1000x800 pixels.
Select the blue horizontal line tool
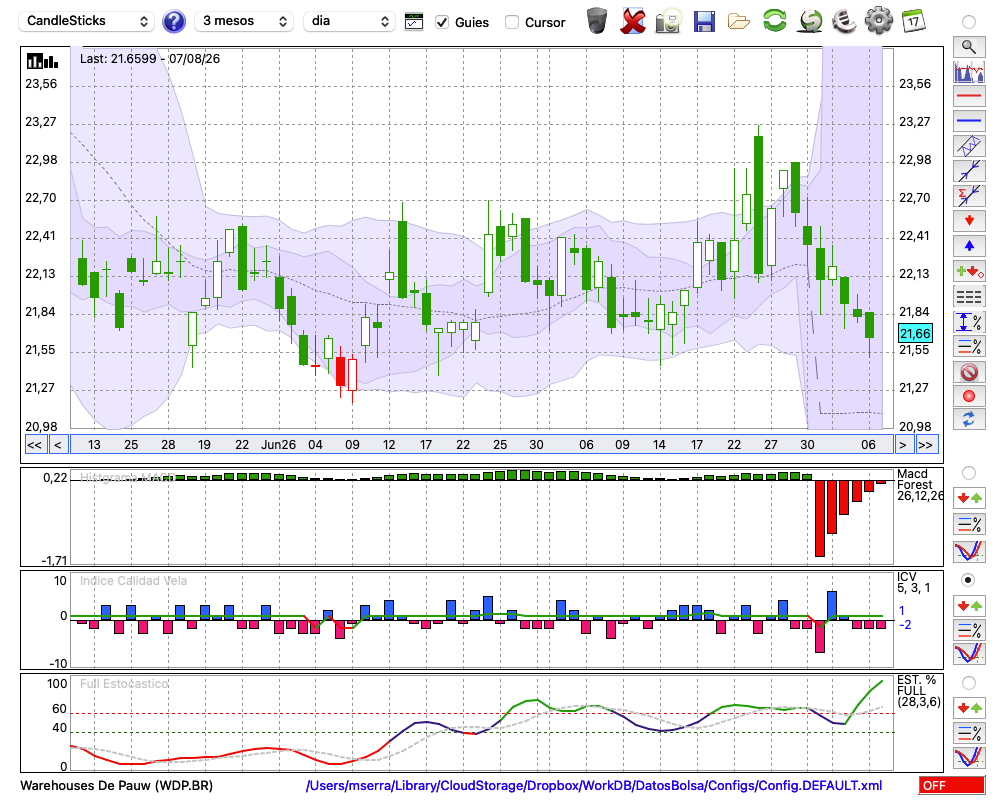(969, 121)
